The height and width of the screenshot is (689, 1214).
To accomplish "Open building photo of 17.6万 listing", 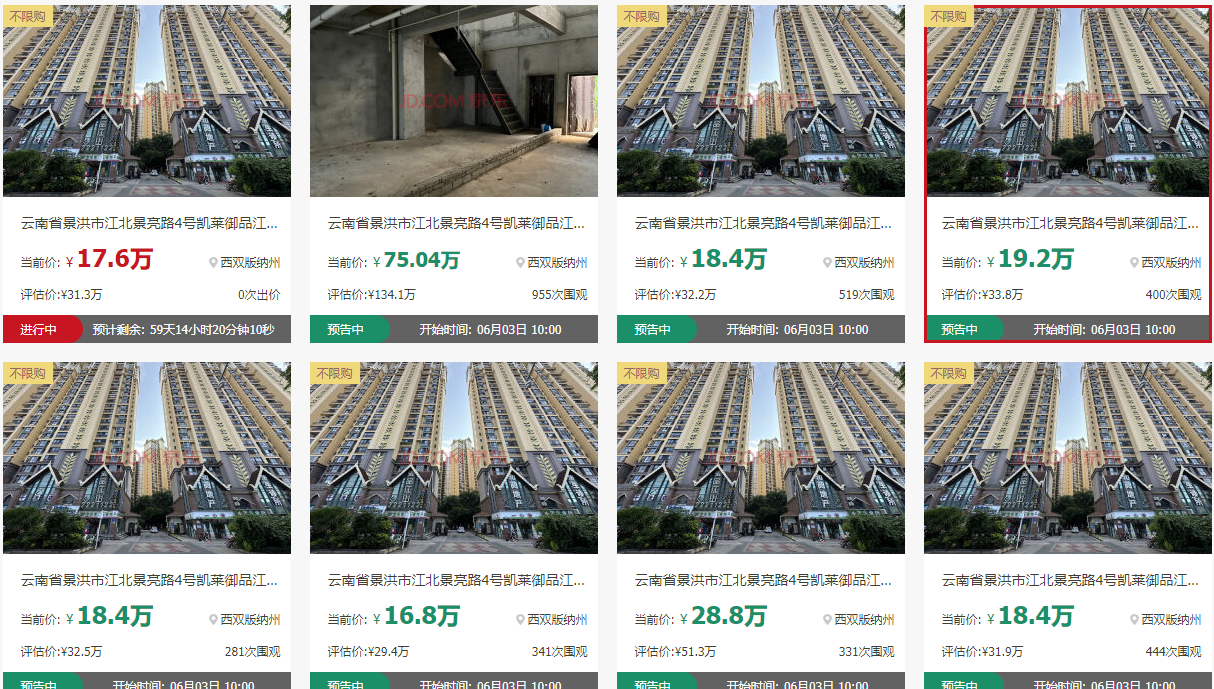I will click(147, 101).
